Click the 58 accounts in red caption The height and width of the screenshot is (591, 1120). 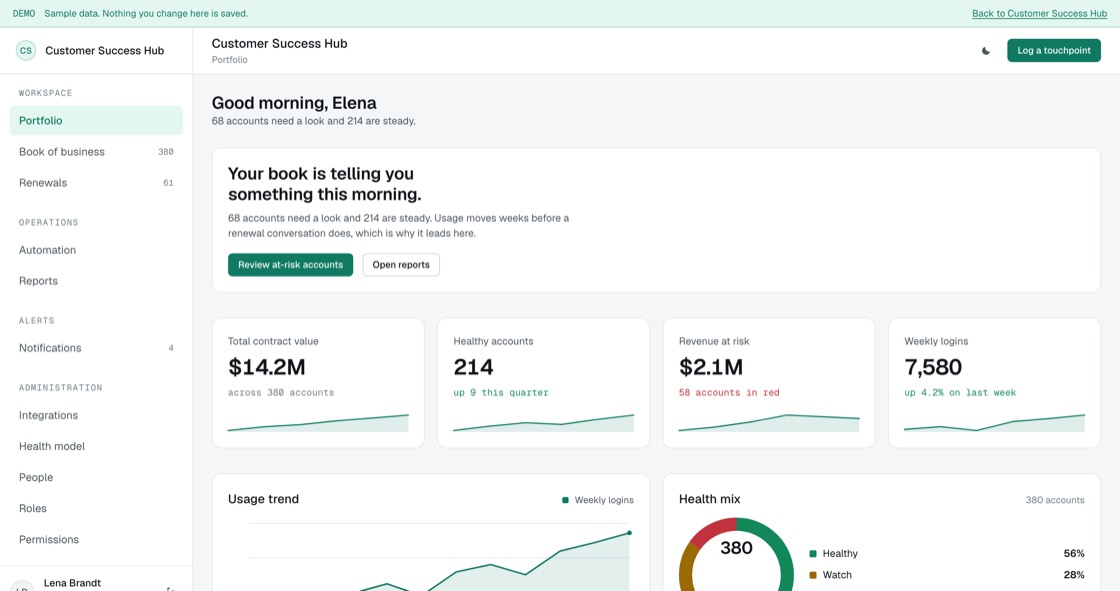(x=729, y=392)
